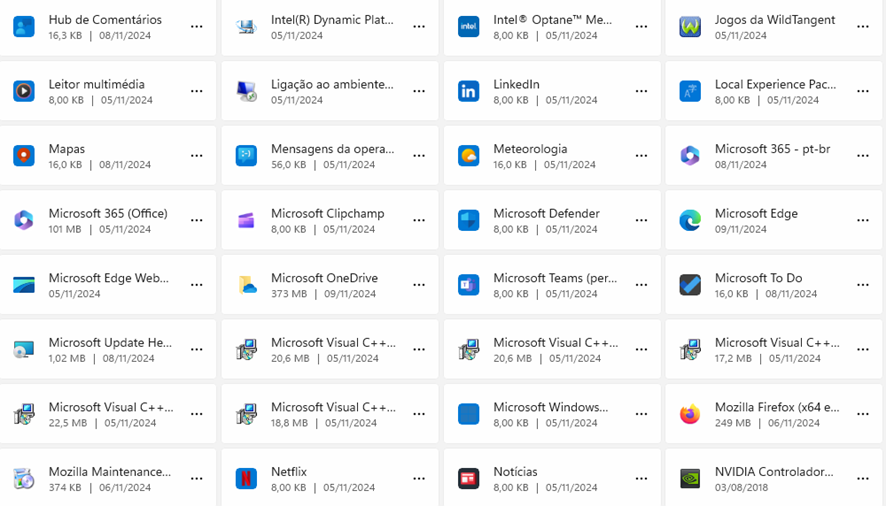Click the '101 MB' size text

point(65,230)
